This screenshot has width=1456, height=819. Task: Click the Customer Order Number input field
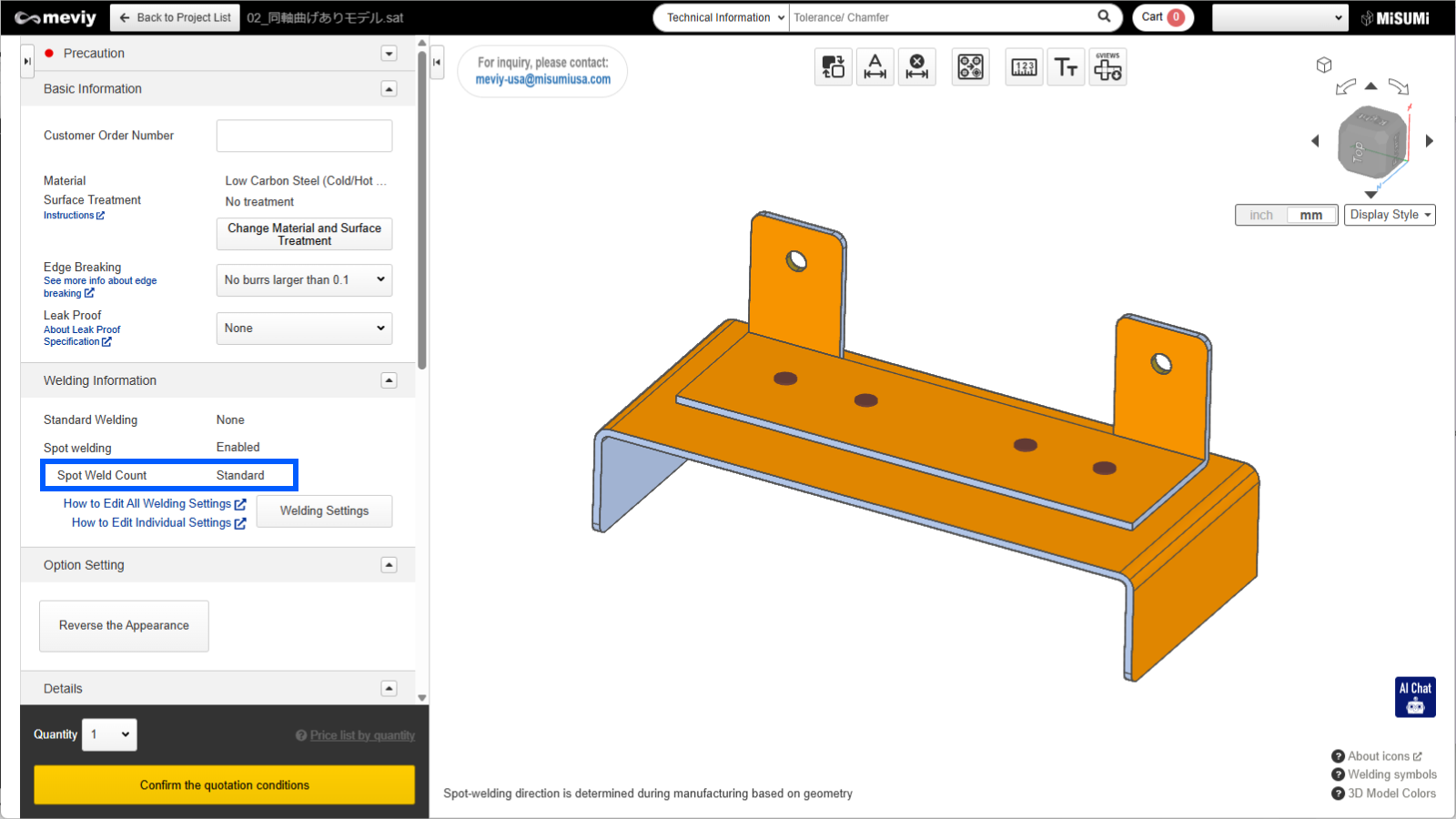coord(304,136)
